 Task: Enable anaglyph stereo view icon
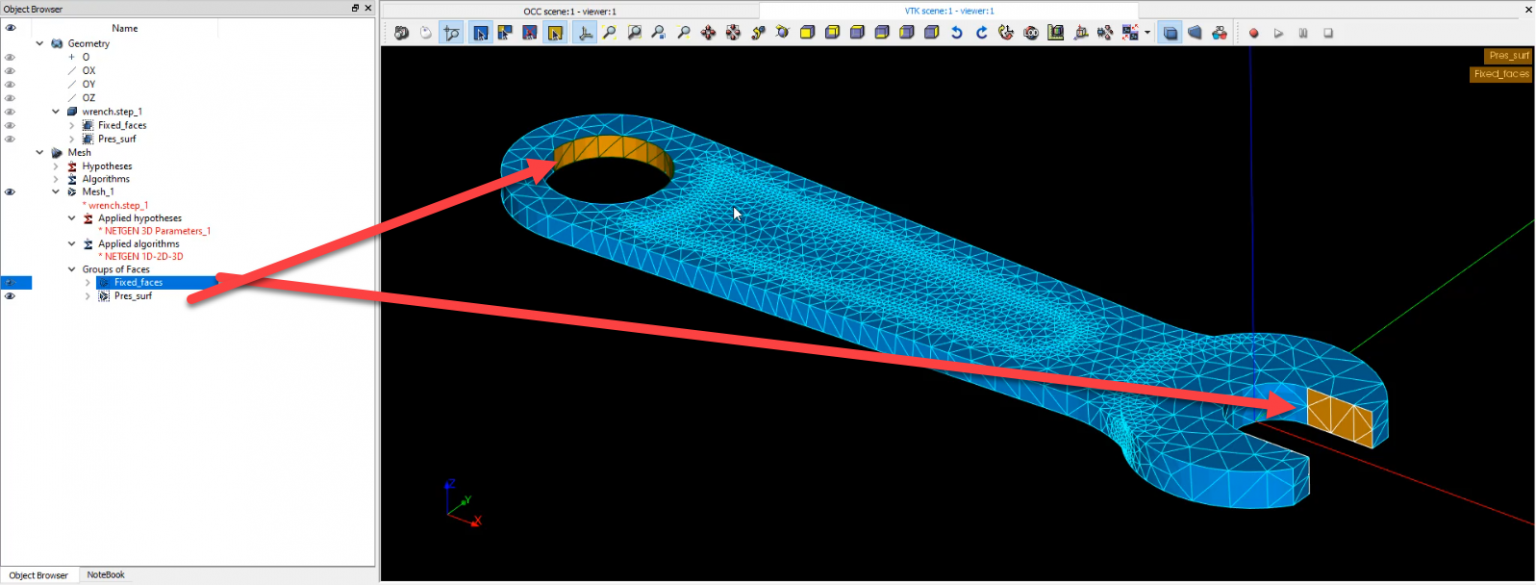click(1219, 32)
